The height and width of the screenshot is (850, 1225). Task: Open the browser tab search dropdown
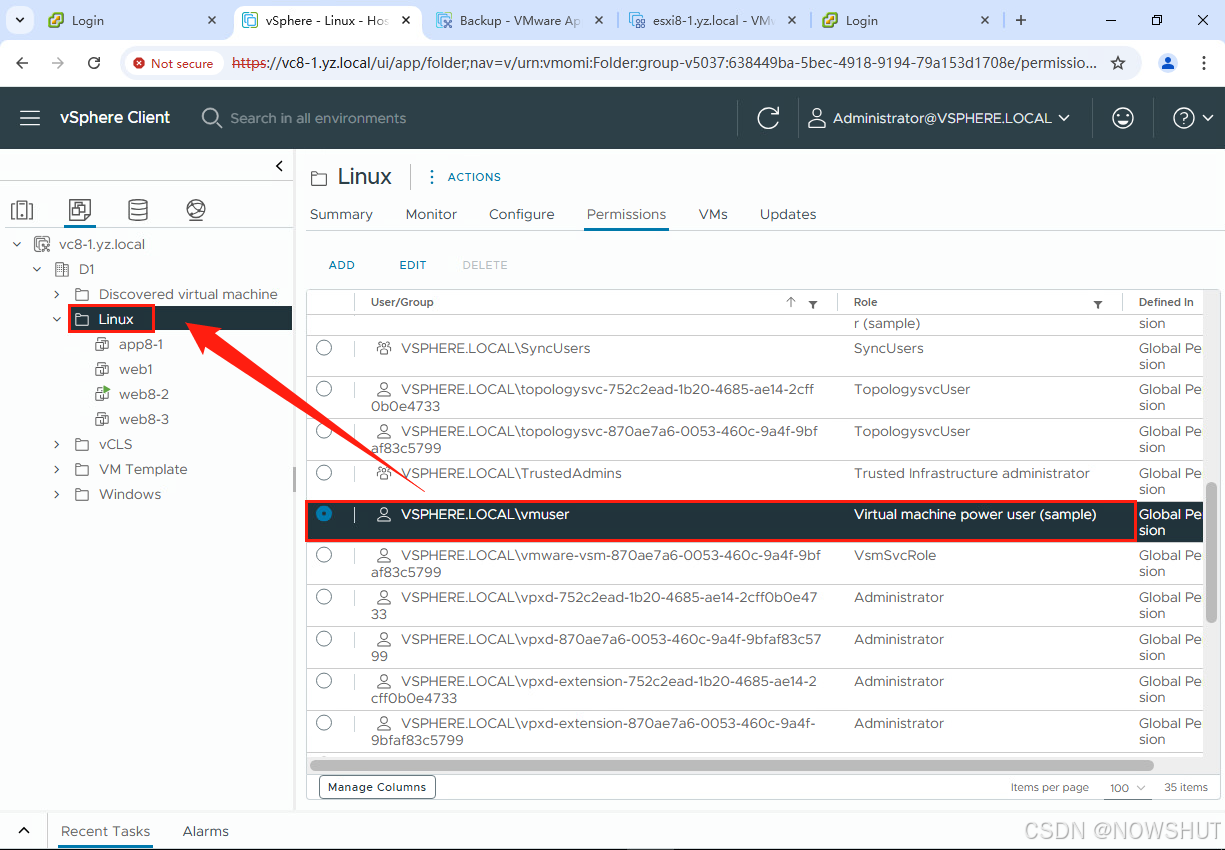coord(22,20)
